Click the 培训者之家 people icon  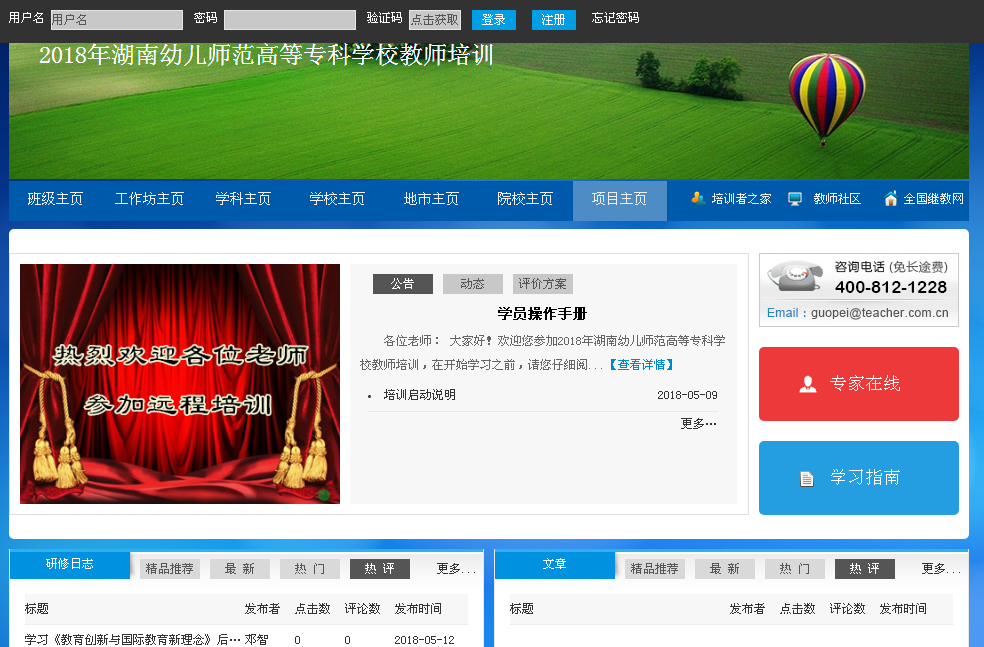[x=698, y=198]
